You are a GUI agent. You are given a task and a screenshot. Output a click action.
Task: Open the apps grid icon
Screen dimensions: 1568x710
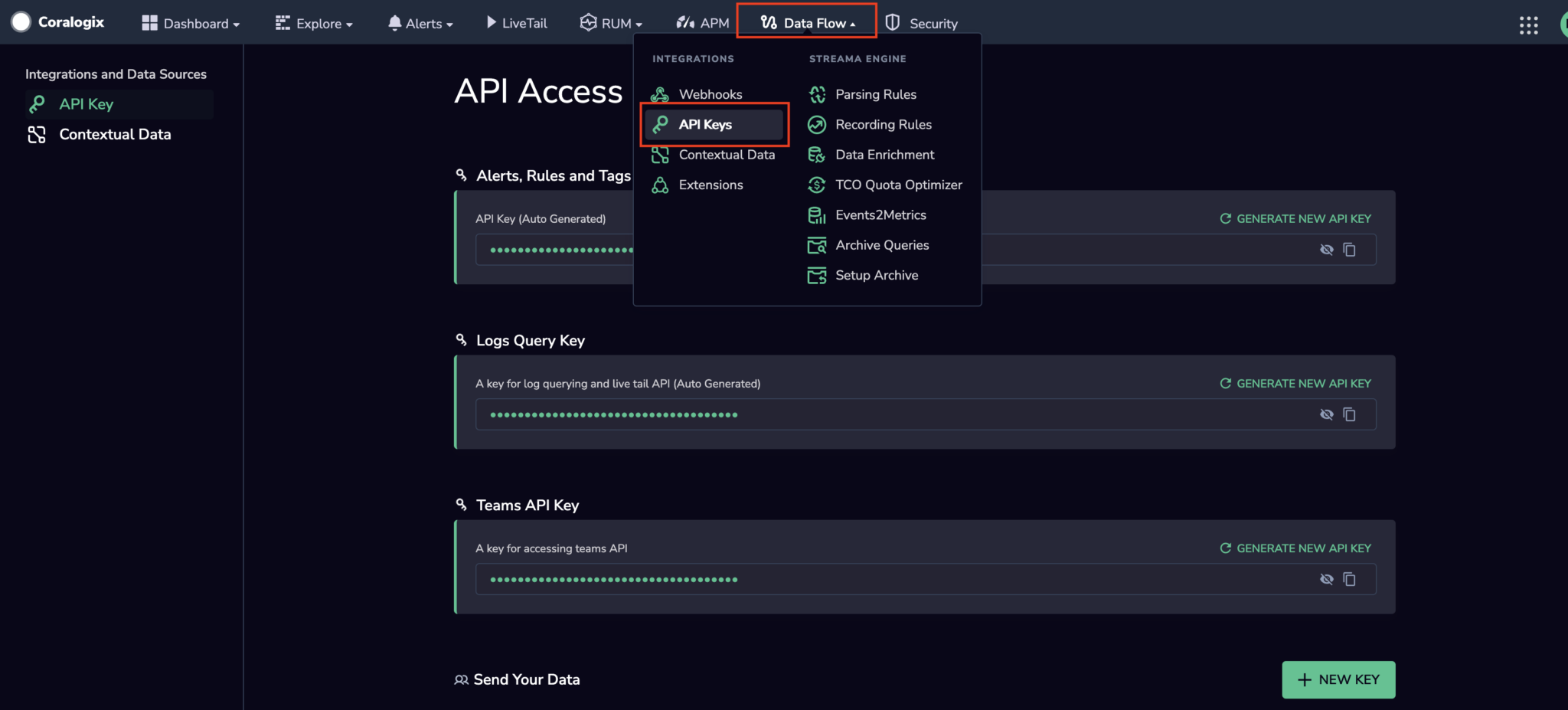coord(1528,25)
